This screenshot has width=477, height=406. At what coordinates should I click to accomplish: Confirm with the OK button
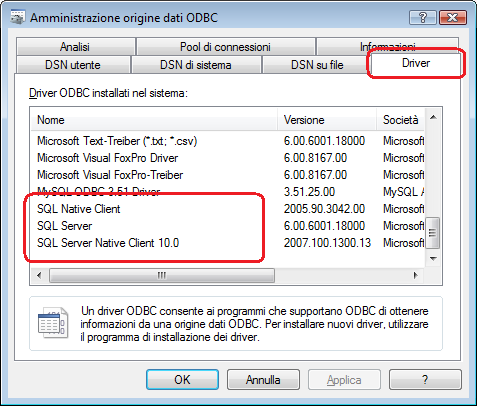(182, 379)
